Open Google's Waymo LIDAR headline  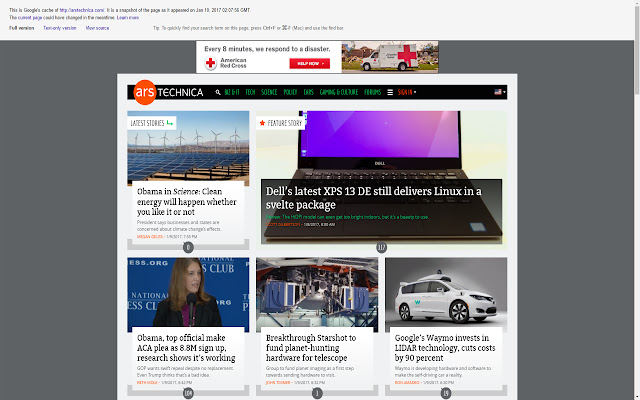(x=445, y=348)
